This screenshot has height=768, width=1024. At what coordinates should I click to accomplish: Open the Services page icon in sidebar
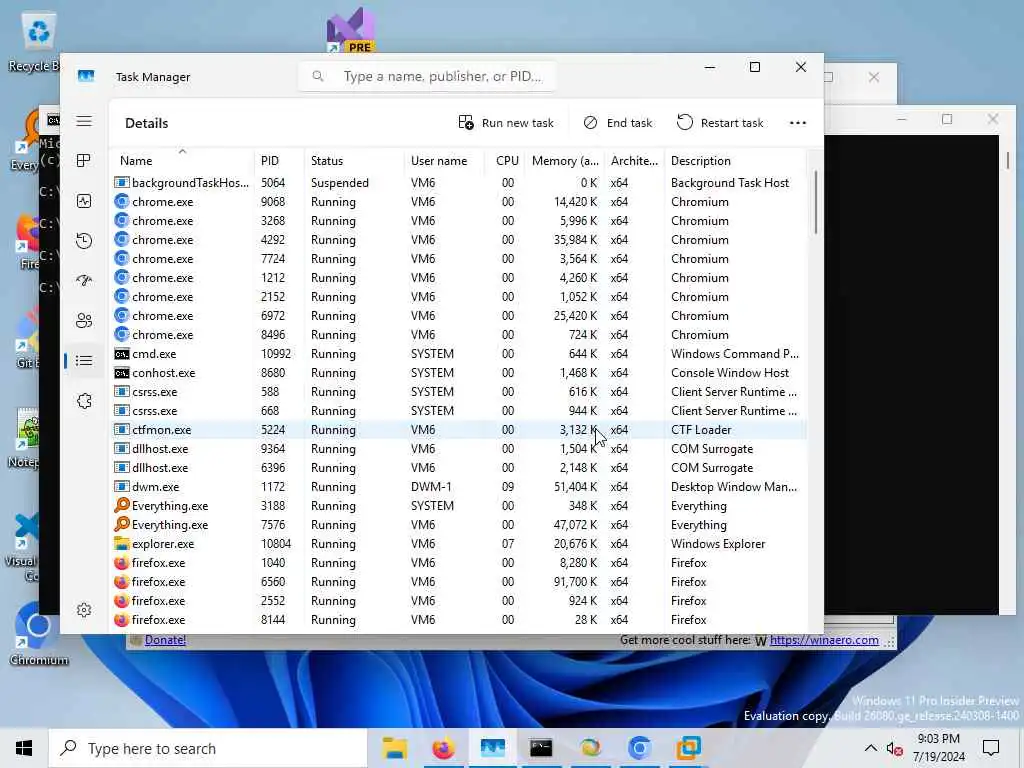pyautogui.click(x=84, y=401)
